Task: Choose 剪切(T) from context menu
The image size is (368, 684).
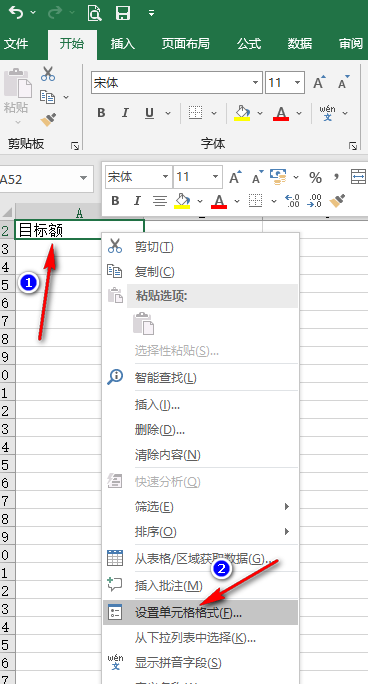Action: pos(201,247)
